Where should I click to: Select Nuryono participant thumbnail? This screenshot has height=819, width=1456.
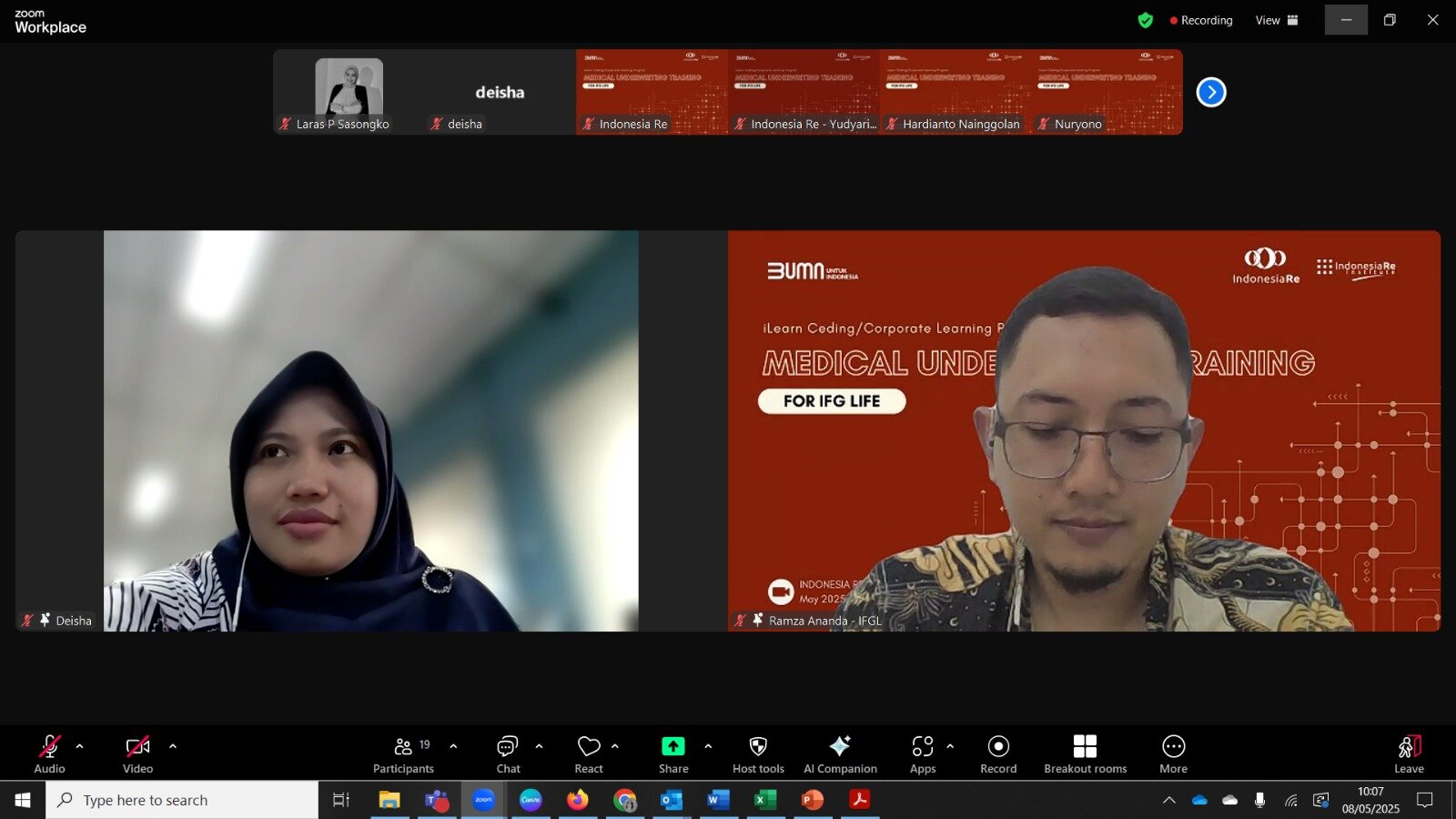pyautogui.click(x=1107, y=92)
